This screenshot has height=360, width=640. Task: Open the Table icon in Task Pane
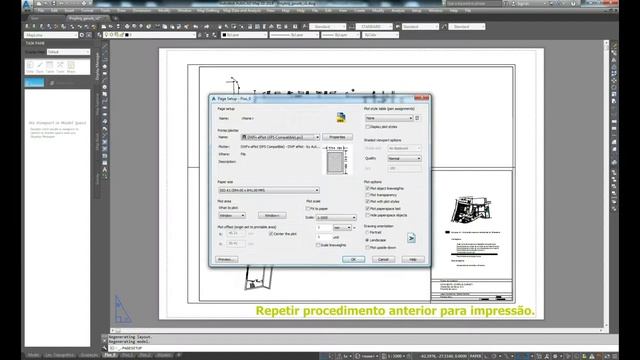[x=50, y=67]
